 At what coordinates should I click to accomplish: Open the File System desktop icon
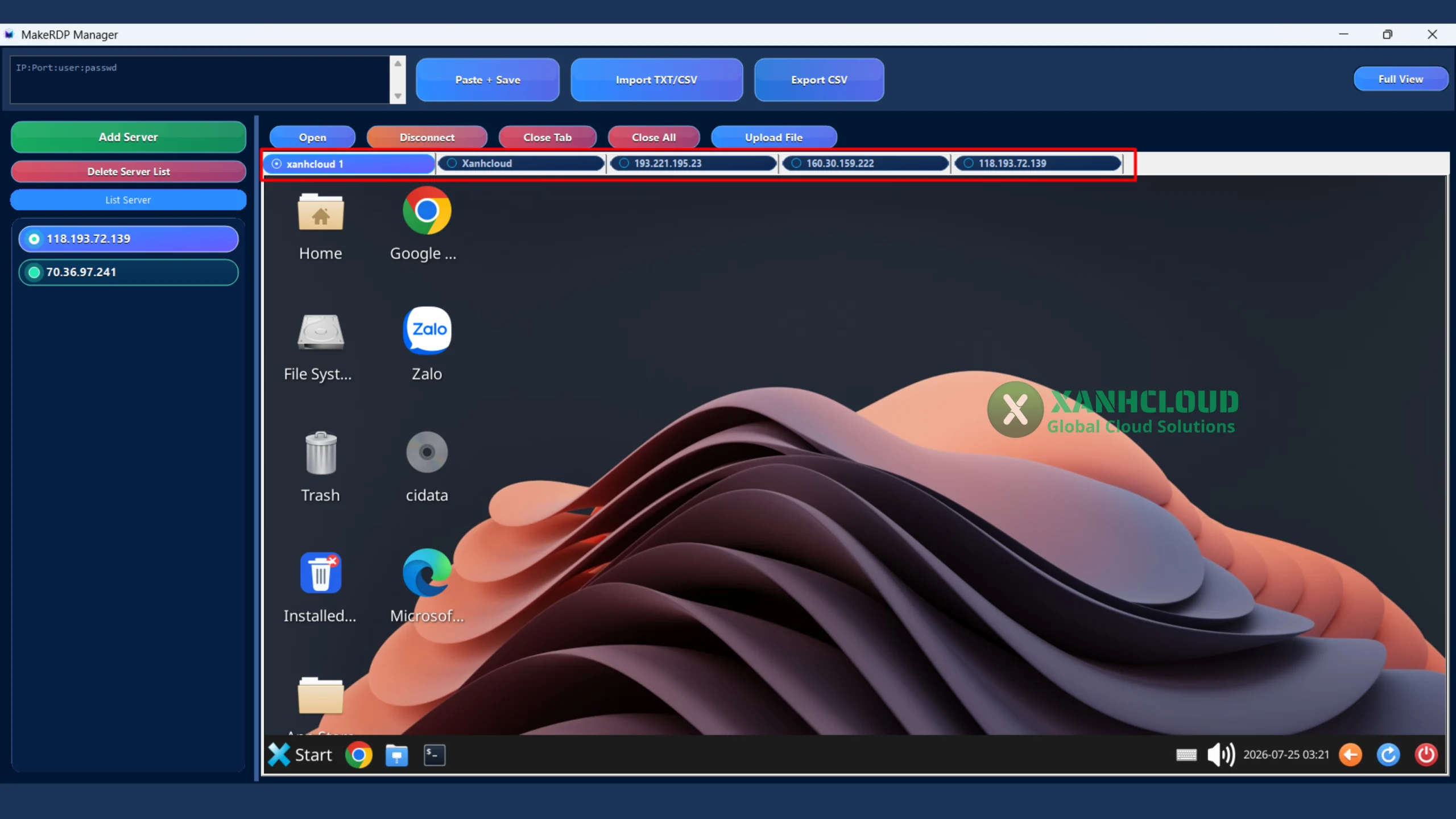pos(320,347)
